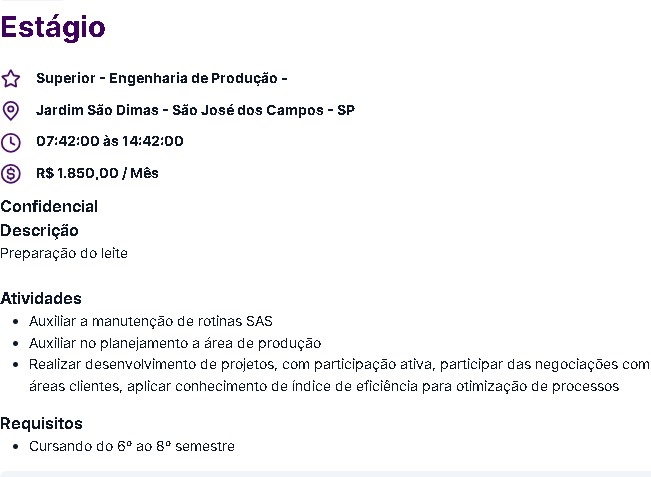Viewport: 651px width, 477px height.
Task: Click Cursando do 6º ao 8º semestre
Action: click(132, 446)
